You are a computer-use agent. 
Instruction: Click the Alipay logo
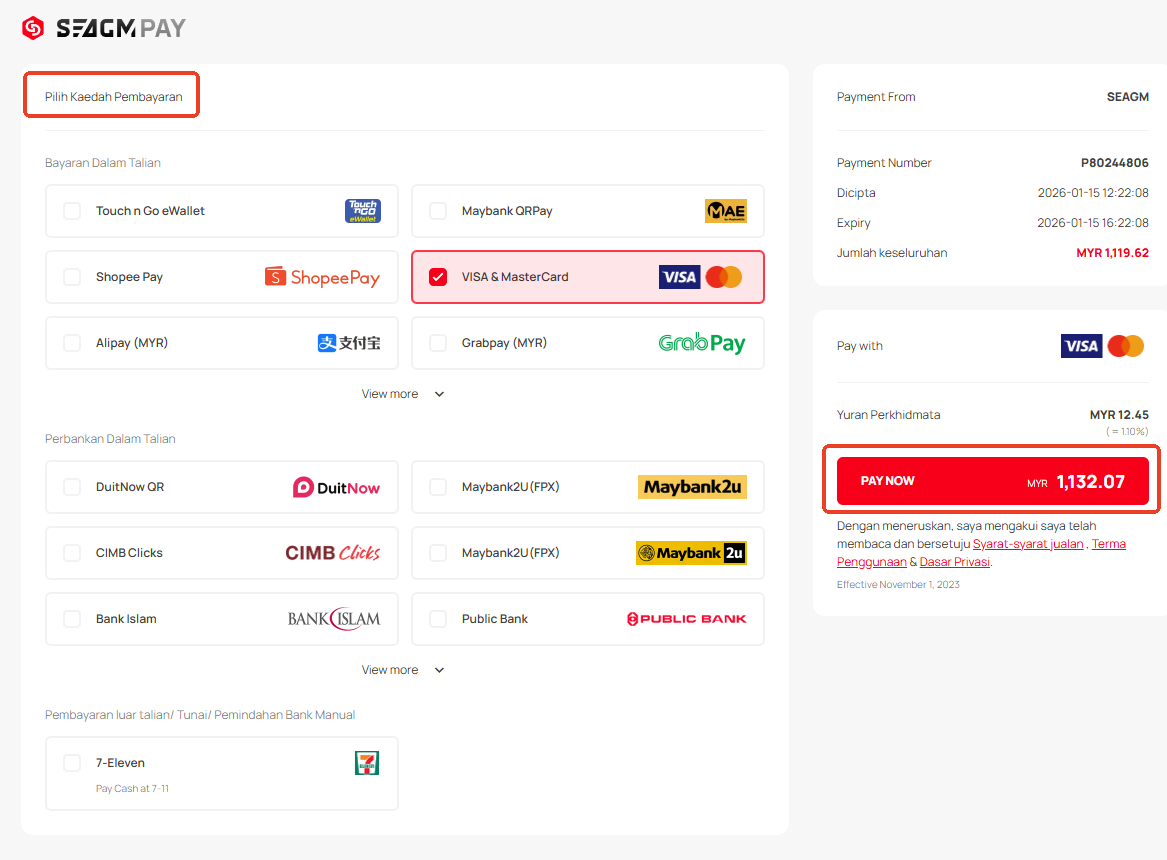(349, 343)
